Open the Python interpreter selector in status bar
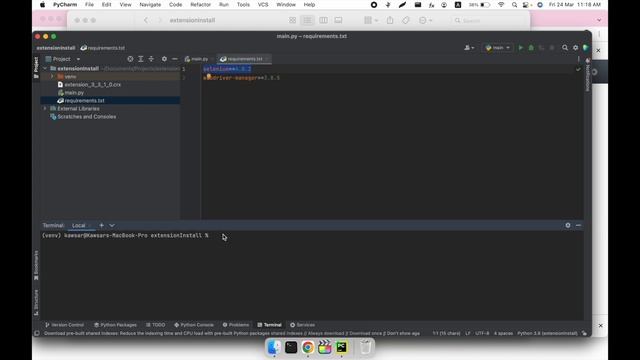The width and height of the screenshot is (640, 360). tap(547, 333)
